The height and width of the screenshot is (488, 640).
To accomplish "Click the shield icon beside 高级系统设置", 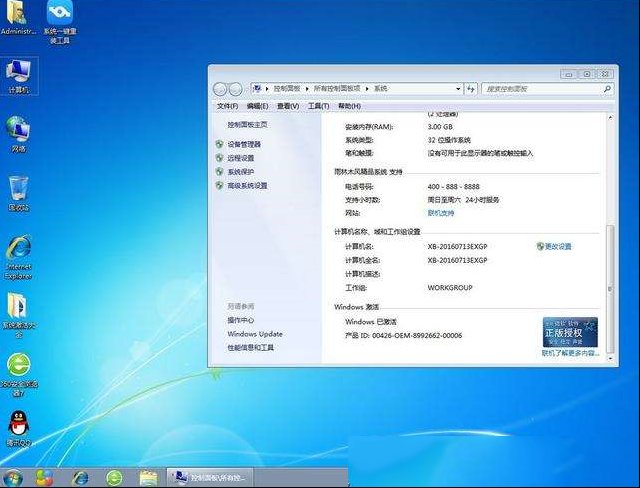I will coord(220,186).
